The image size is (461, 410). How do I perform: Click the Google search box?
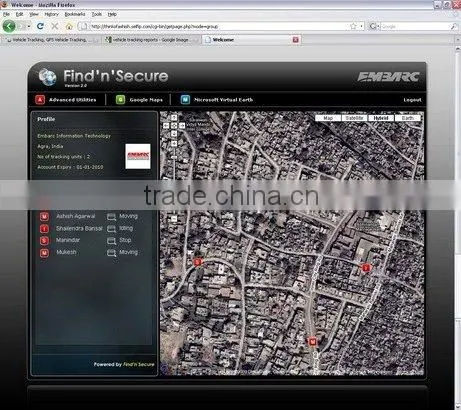pyautogui.click(x=415, y=26)
